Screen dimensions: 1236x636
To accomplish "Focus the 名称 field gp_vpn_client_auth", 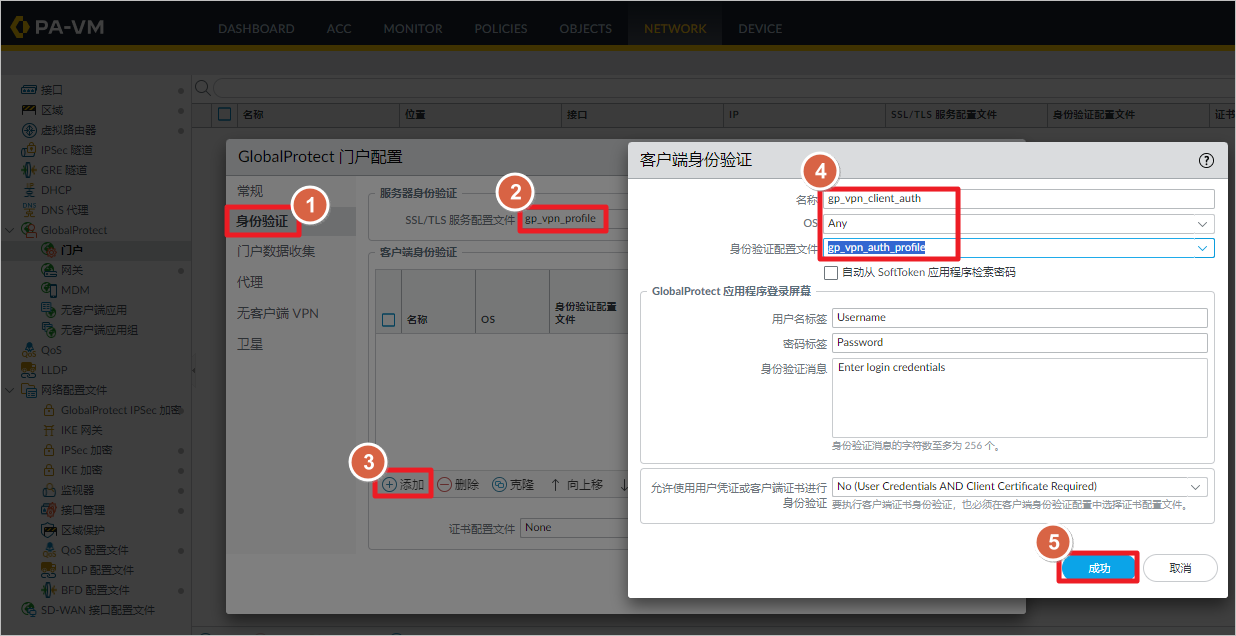I will pyautogui.click(x=1019, y=199).
